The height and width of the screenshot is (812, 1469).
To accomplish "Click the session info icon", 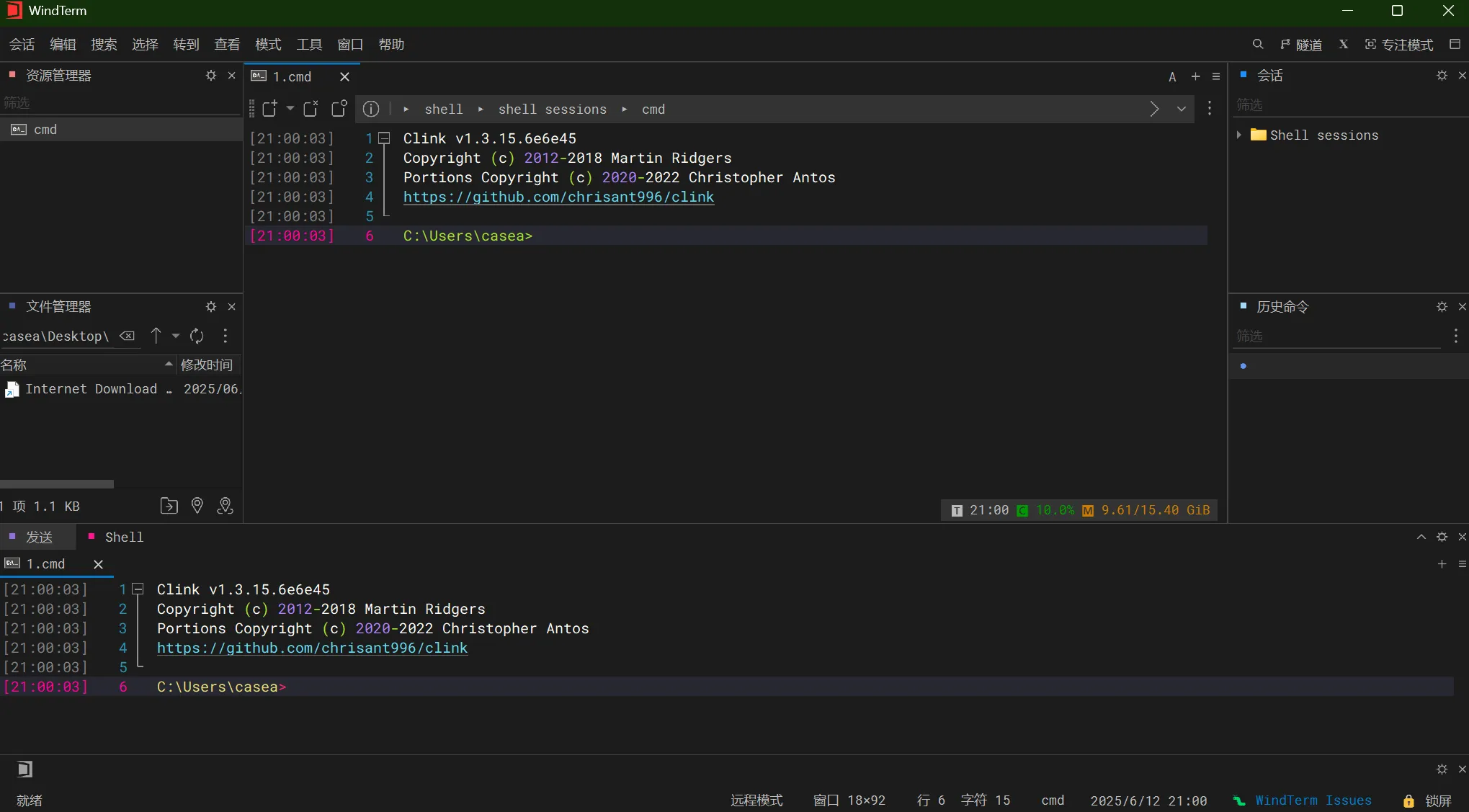I will coord(371,109).
